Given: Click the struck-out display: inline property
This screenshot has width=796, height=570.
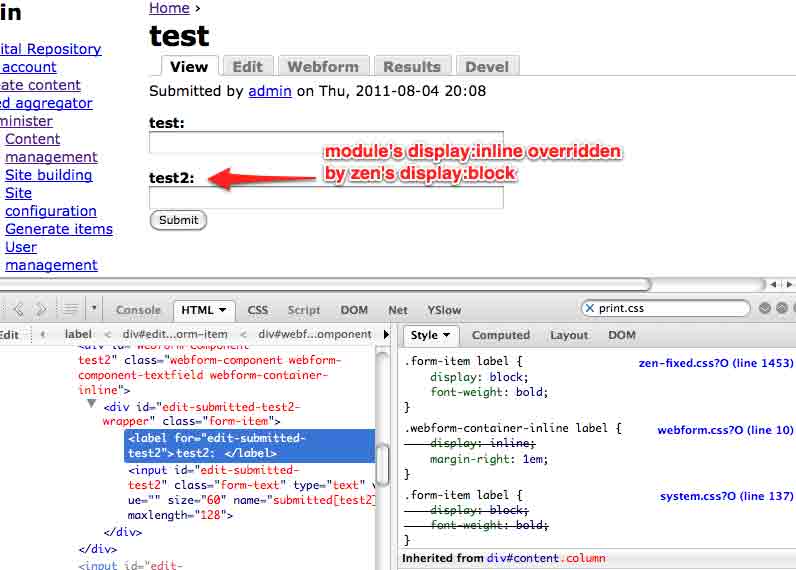Looking at the screenshot, I should tap(482, 443).
